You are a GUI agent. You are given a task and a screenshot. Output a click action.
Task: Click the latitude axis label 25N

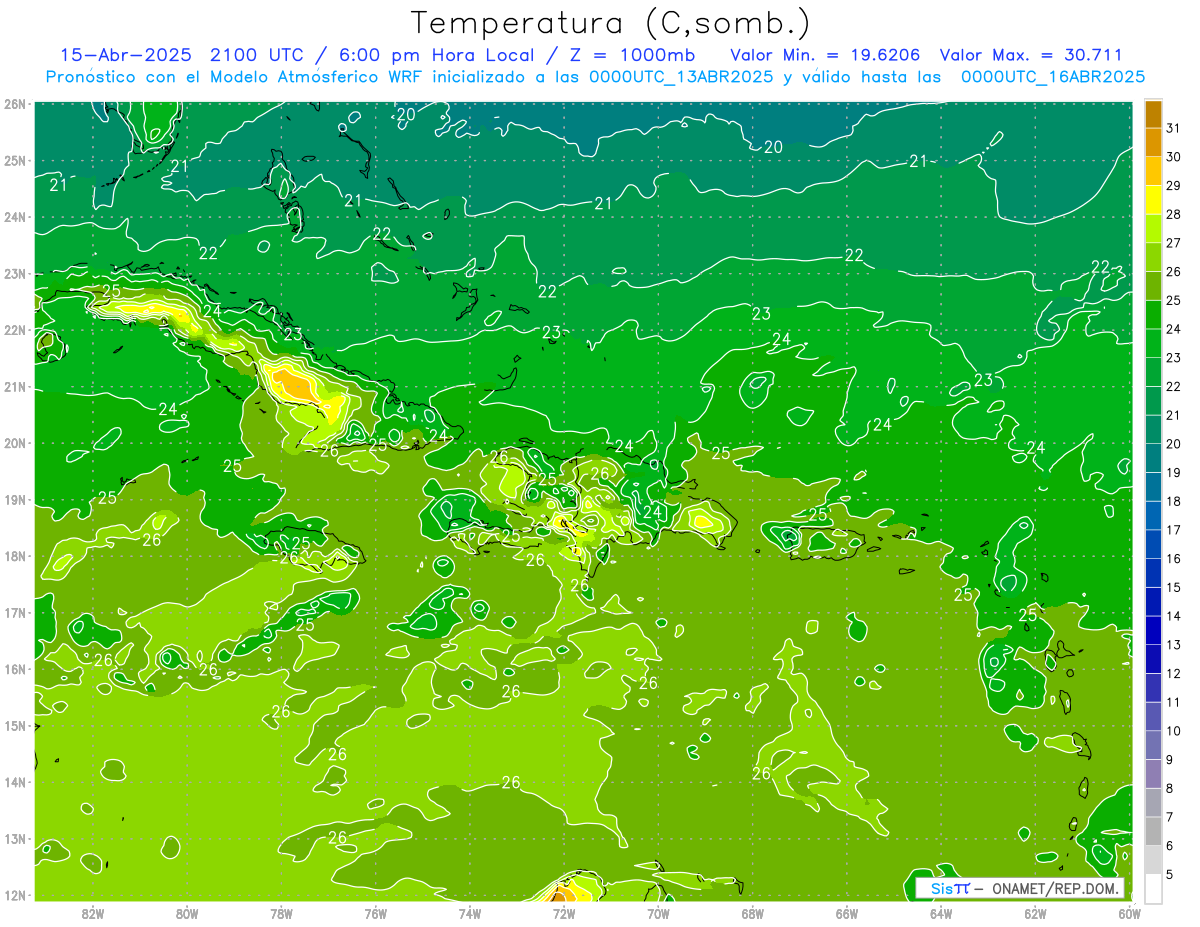(x=15, y=160)
